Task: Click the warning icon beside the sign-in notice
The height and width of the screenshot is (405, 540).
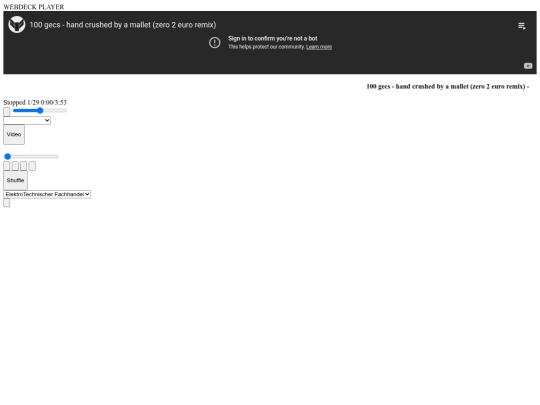Action: [x=215, y=43]
